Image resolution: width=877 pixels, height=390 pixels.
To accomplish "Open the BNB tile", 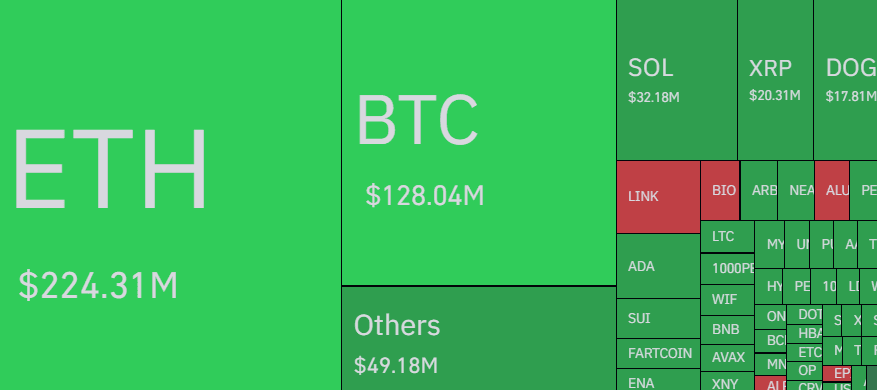I will (728, 330).
